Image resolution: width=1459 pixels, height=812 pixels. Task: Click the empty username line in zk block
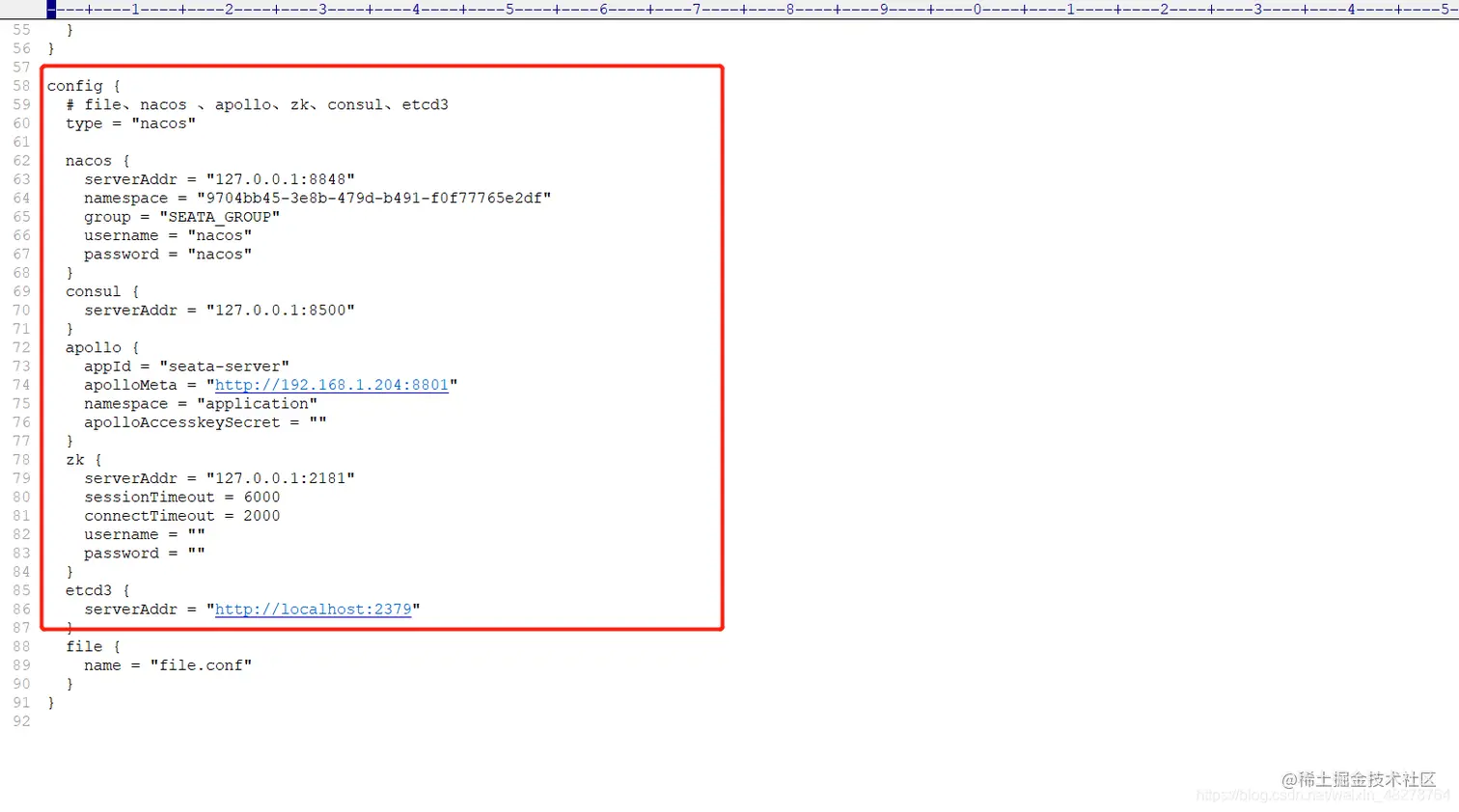[x=145, y=534]
